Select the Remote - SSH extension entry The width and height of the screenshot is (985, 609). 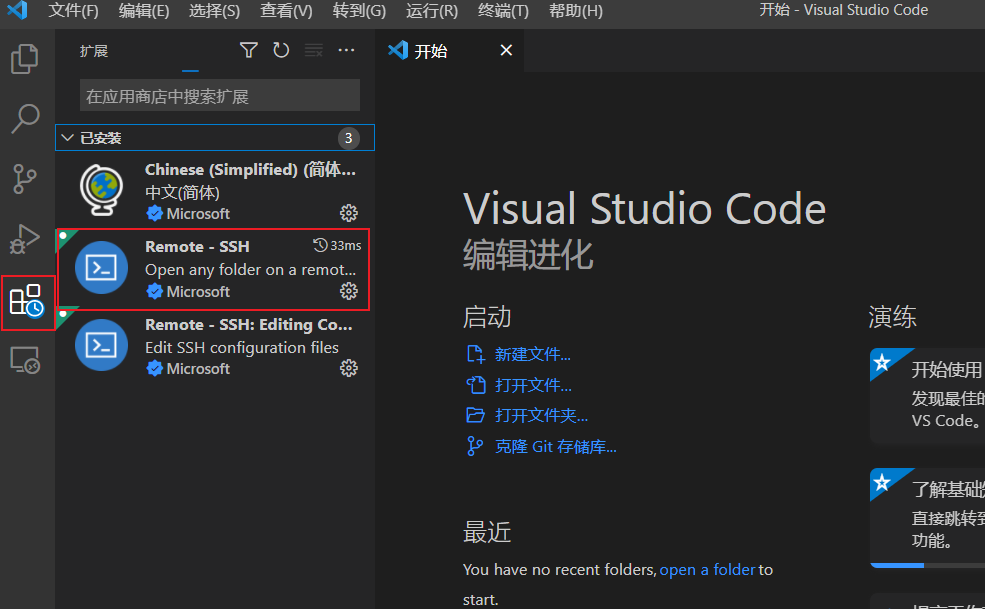215,268
